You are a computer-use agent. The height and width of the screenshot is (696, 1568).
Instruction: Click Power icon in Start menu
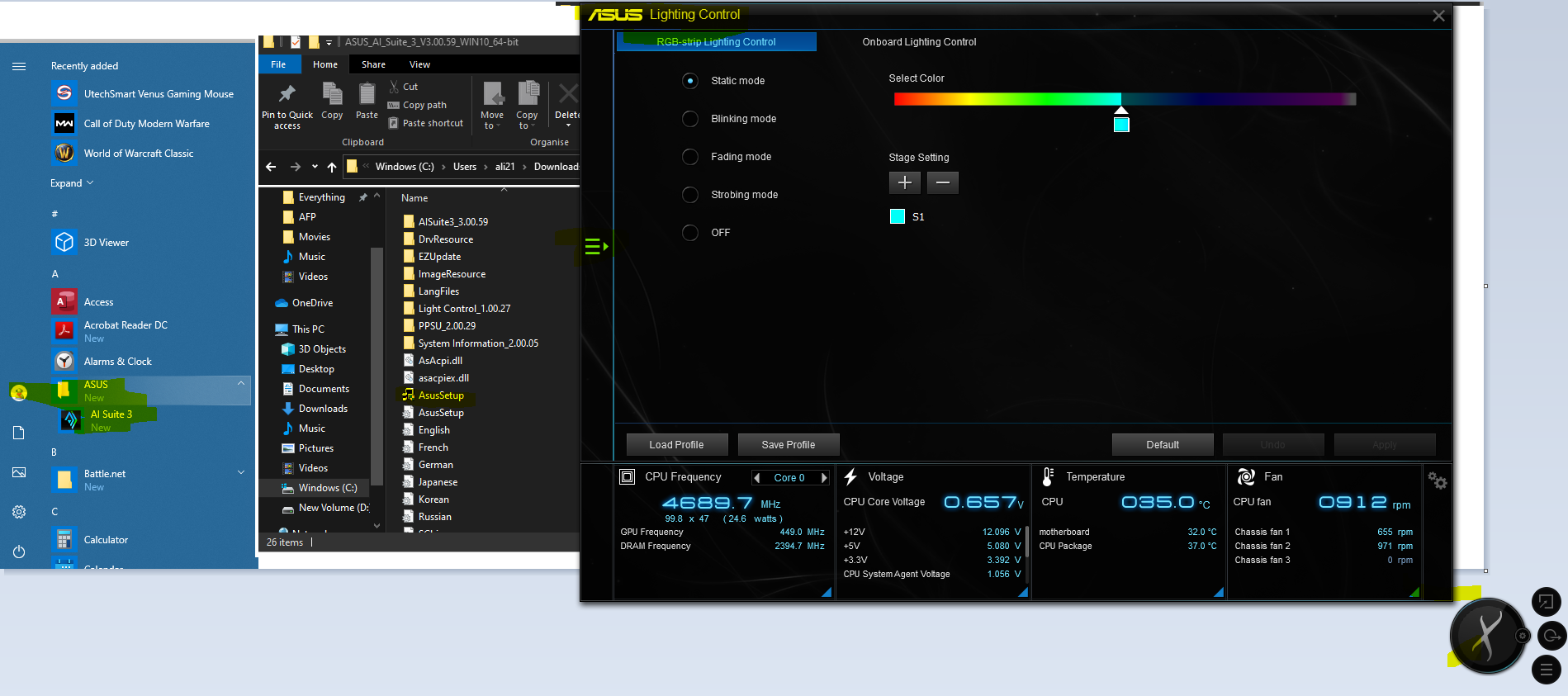tap(19, 552)
